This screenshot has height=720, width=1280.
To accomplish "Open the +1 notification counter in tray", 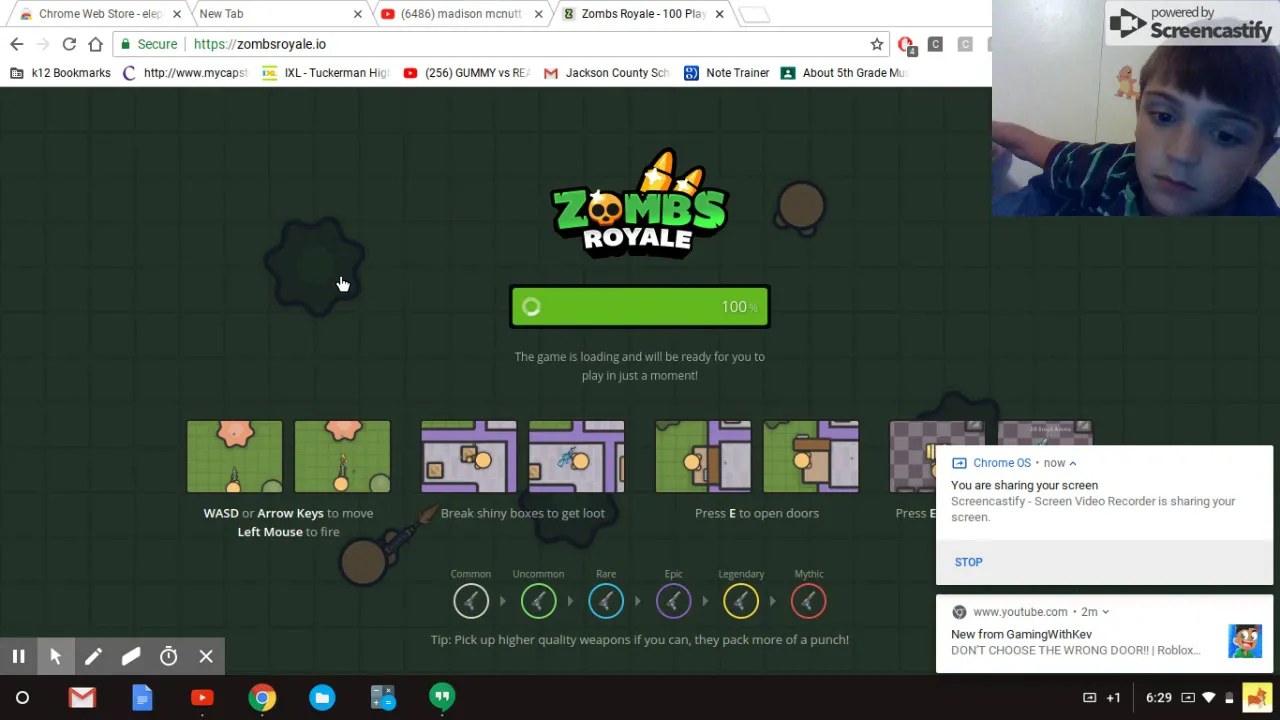I will coord(1113,698).
